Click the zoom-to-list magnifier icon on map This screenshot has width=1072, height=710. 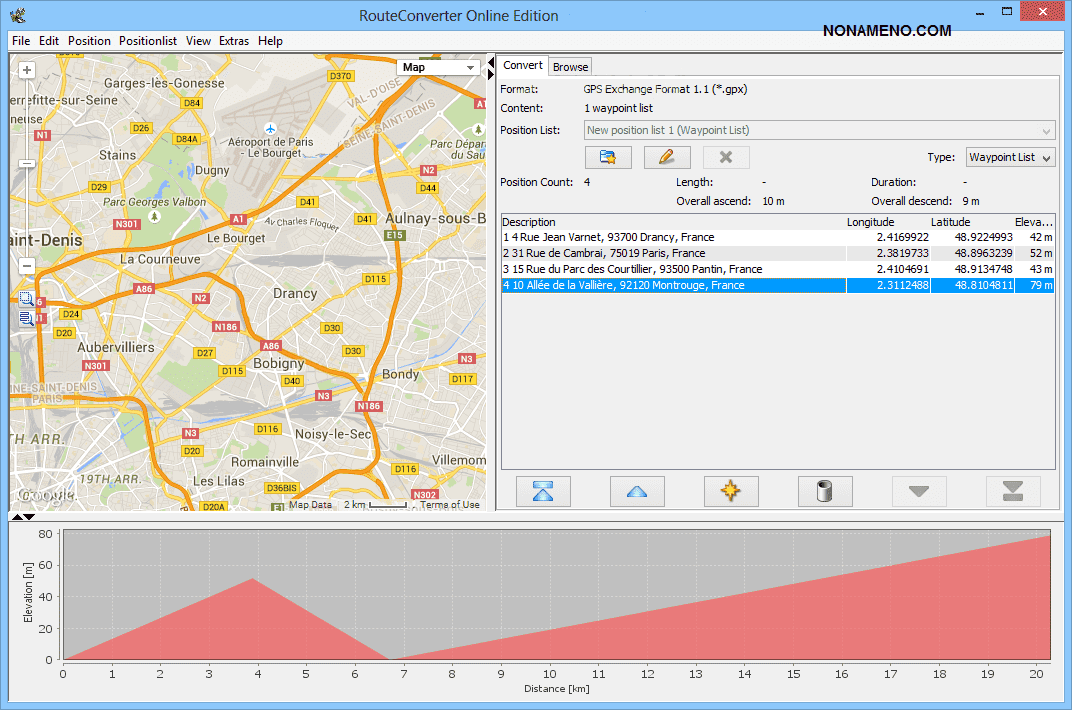click(26, 319)
